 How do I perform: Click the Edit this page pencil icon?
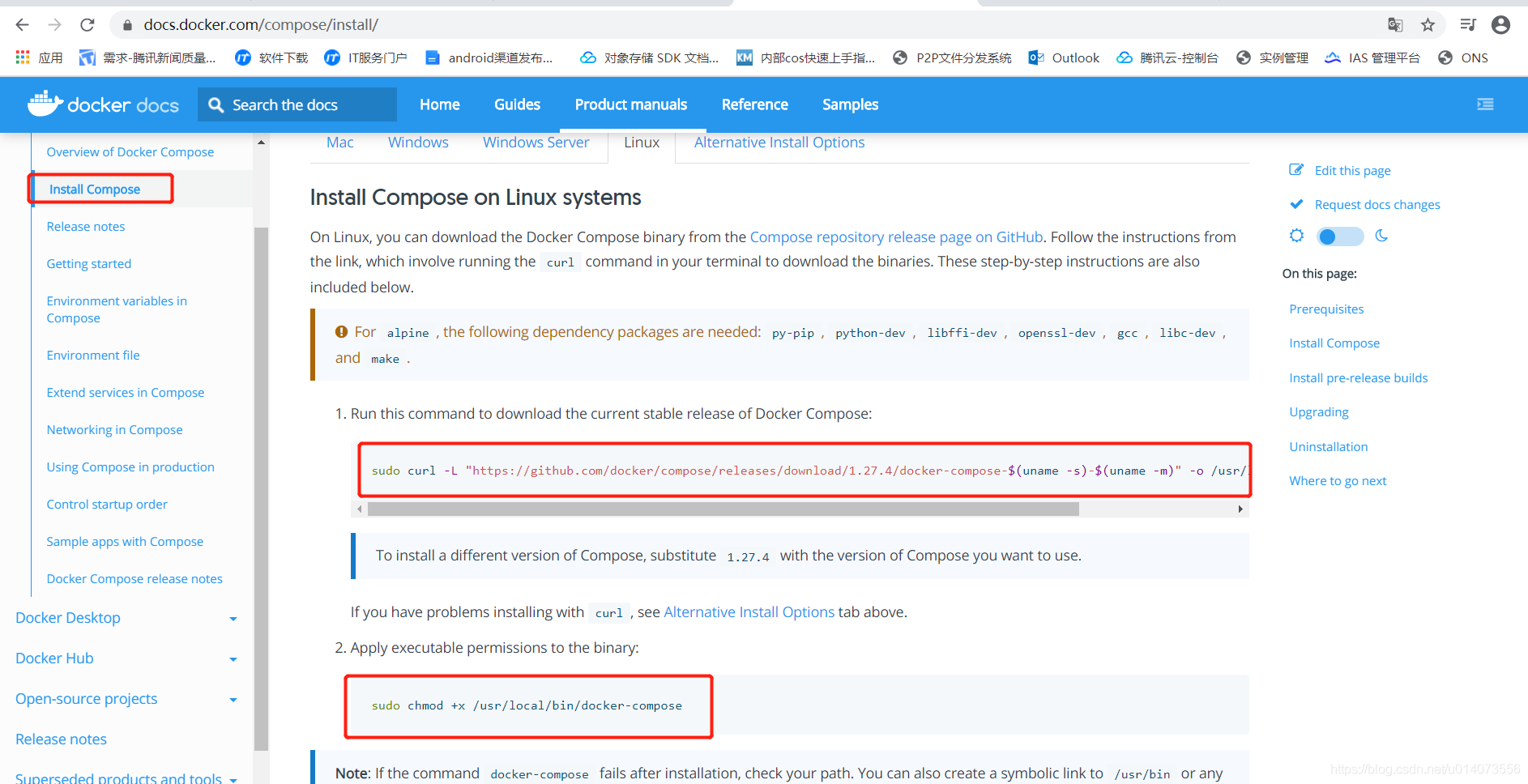click(x=1296, y=169)
